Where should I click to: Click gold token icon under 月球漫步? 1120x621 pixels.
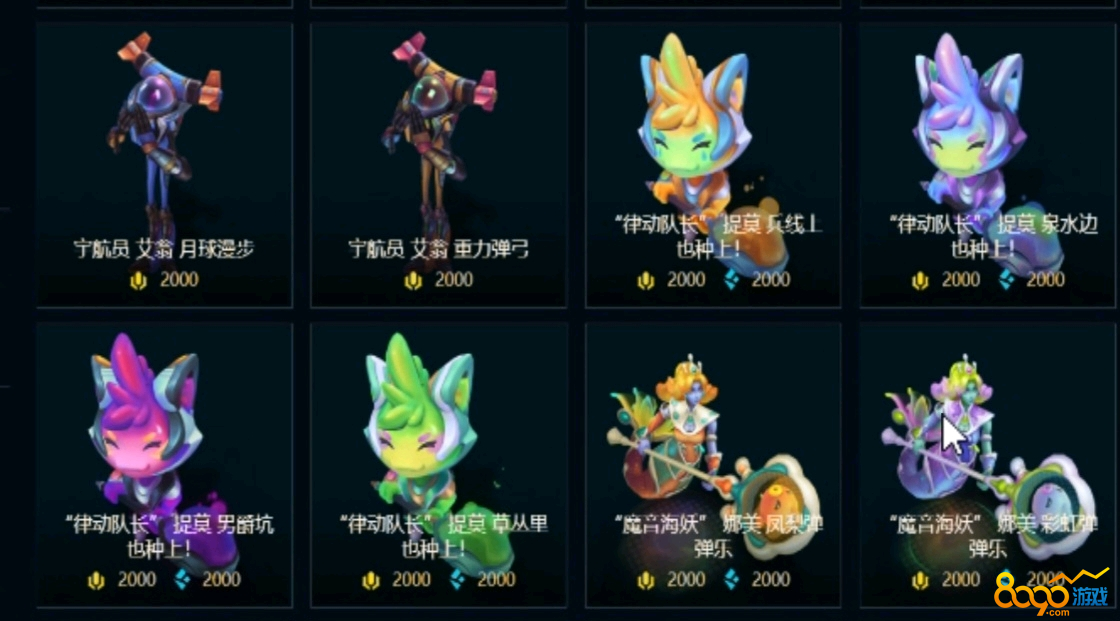point(139,280)
